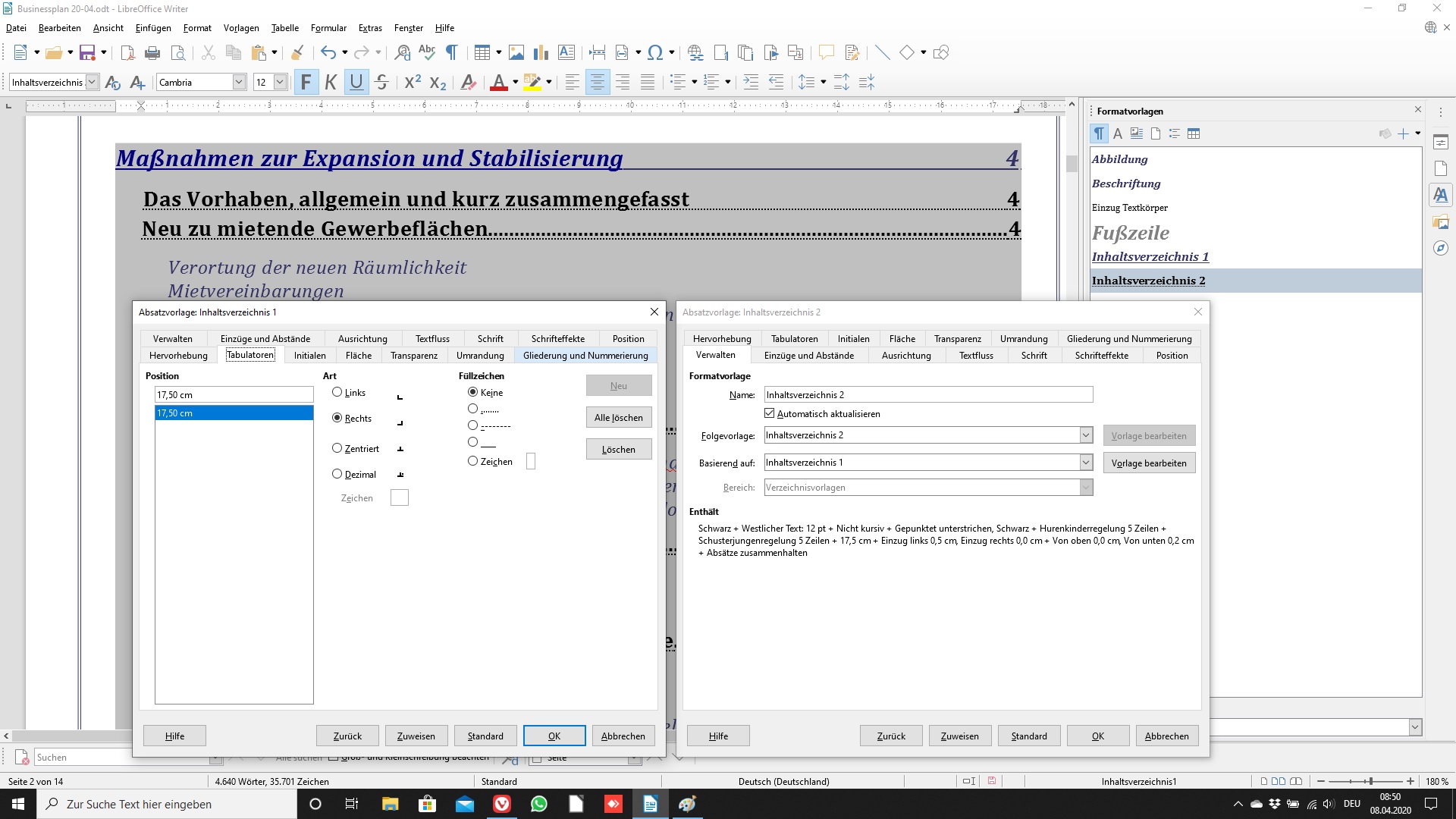Open font size 12 dropdown
This screenshot has height=819, width=1456.
[280, 82]
